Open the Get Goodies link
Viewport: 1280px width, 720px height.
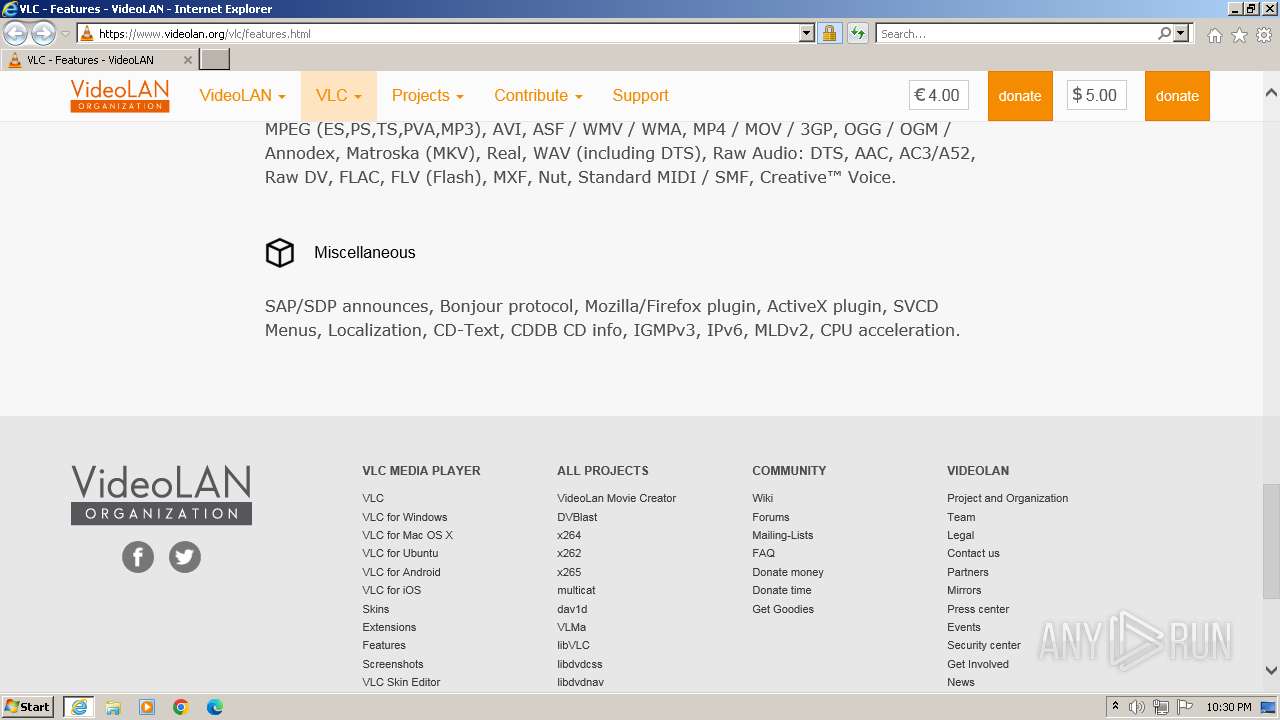[x=783, y=609]
